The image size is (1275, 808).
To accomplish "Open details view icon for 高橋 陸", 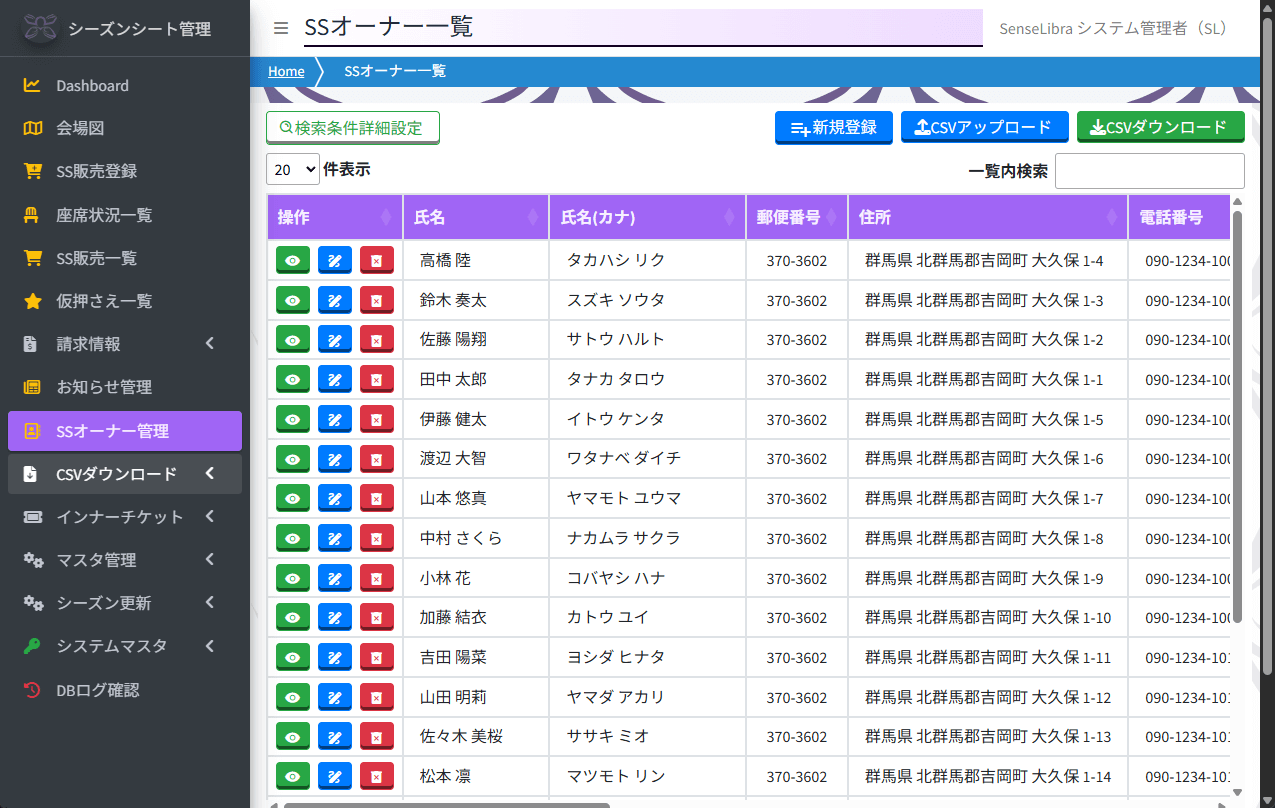I will (x=292, y=260).
